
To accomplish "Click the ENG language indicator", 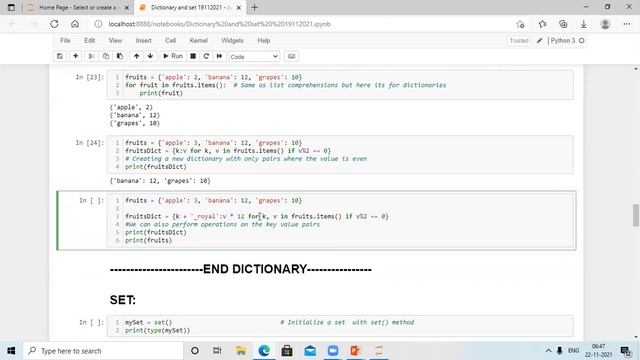I will tap(573, 351).
